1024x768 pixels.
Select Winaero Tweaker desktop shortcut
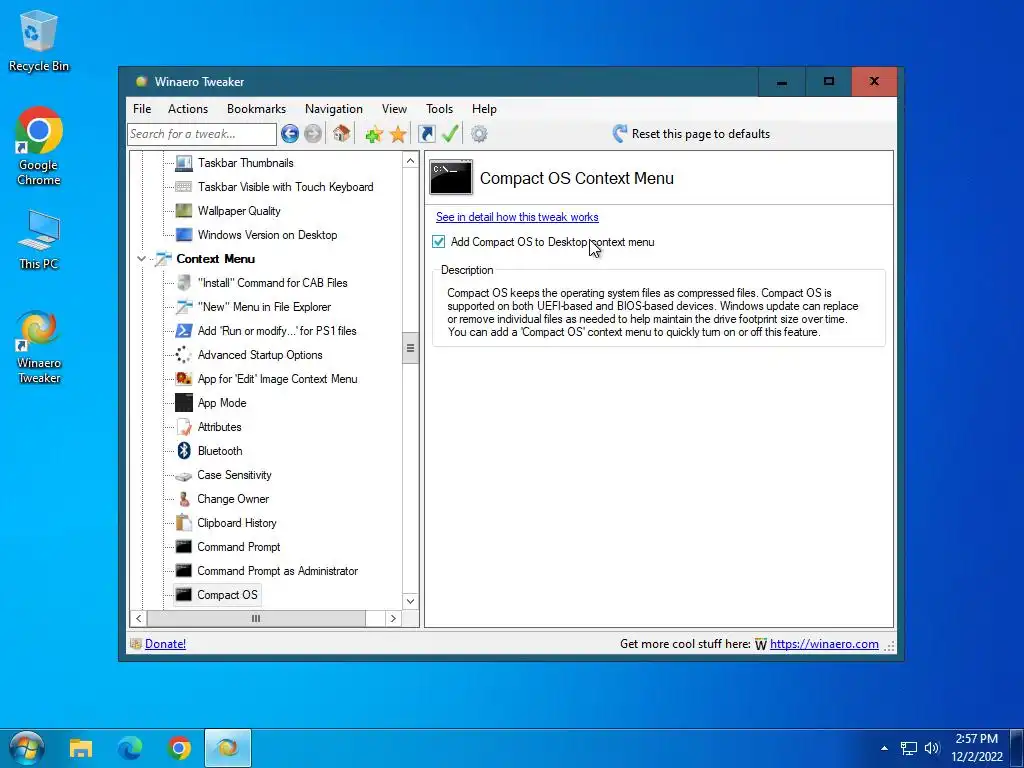[x=39, y=347]
